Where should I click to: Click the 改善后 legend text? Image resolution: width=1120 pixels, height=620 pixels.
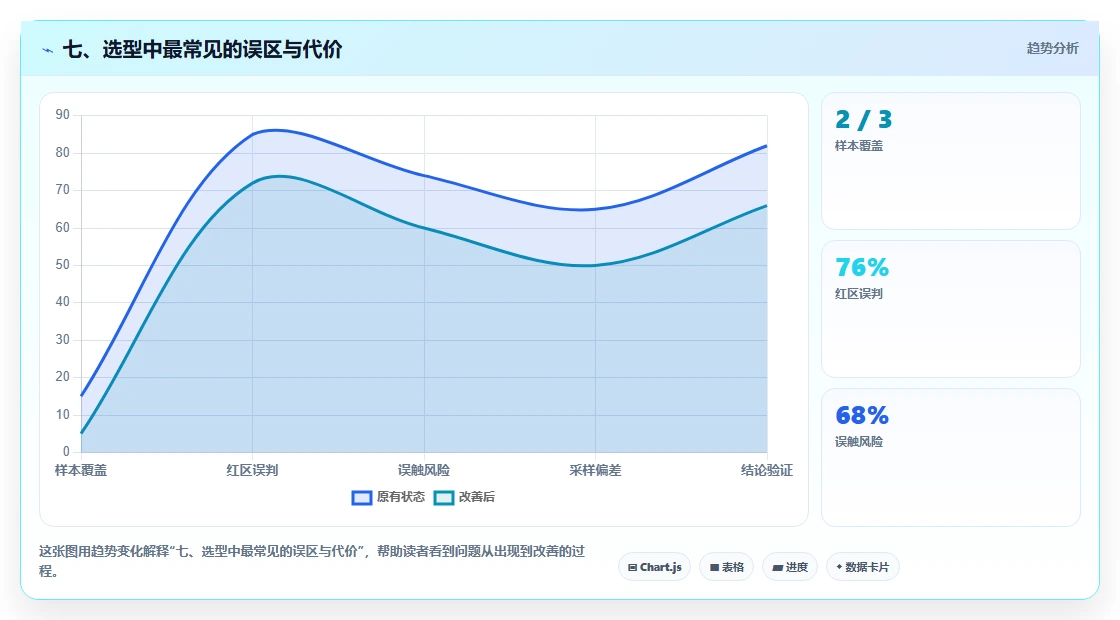(476, 496)
